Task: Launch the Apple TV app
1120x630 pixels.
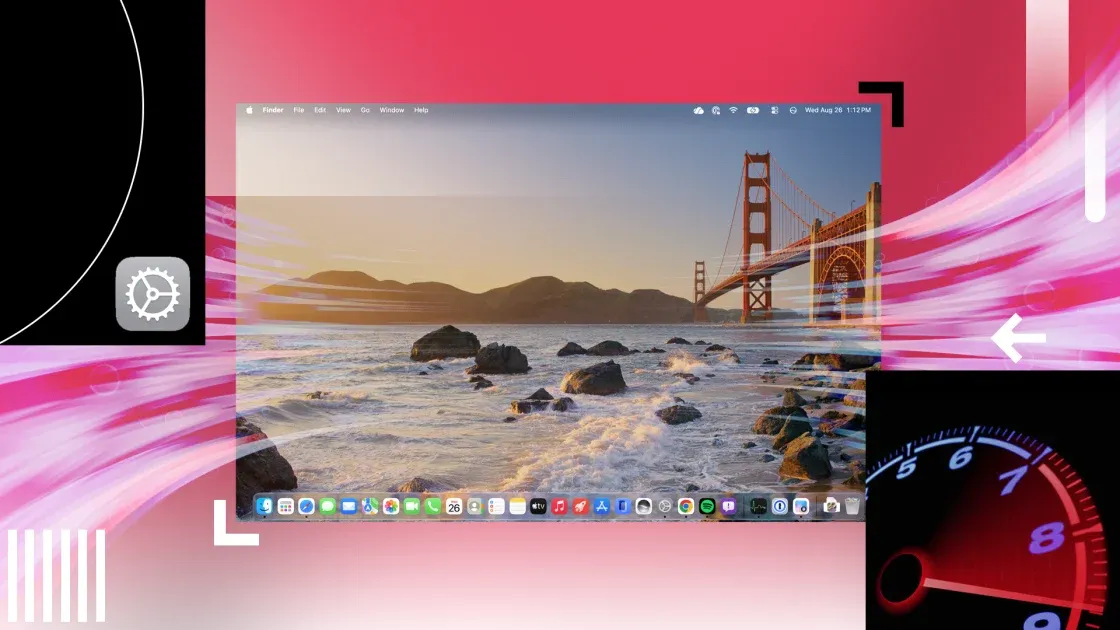Action: (538, 506)
